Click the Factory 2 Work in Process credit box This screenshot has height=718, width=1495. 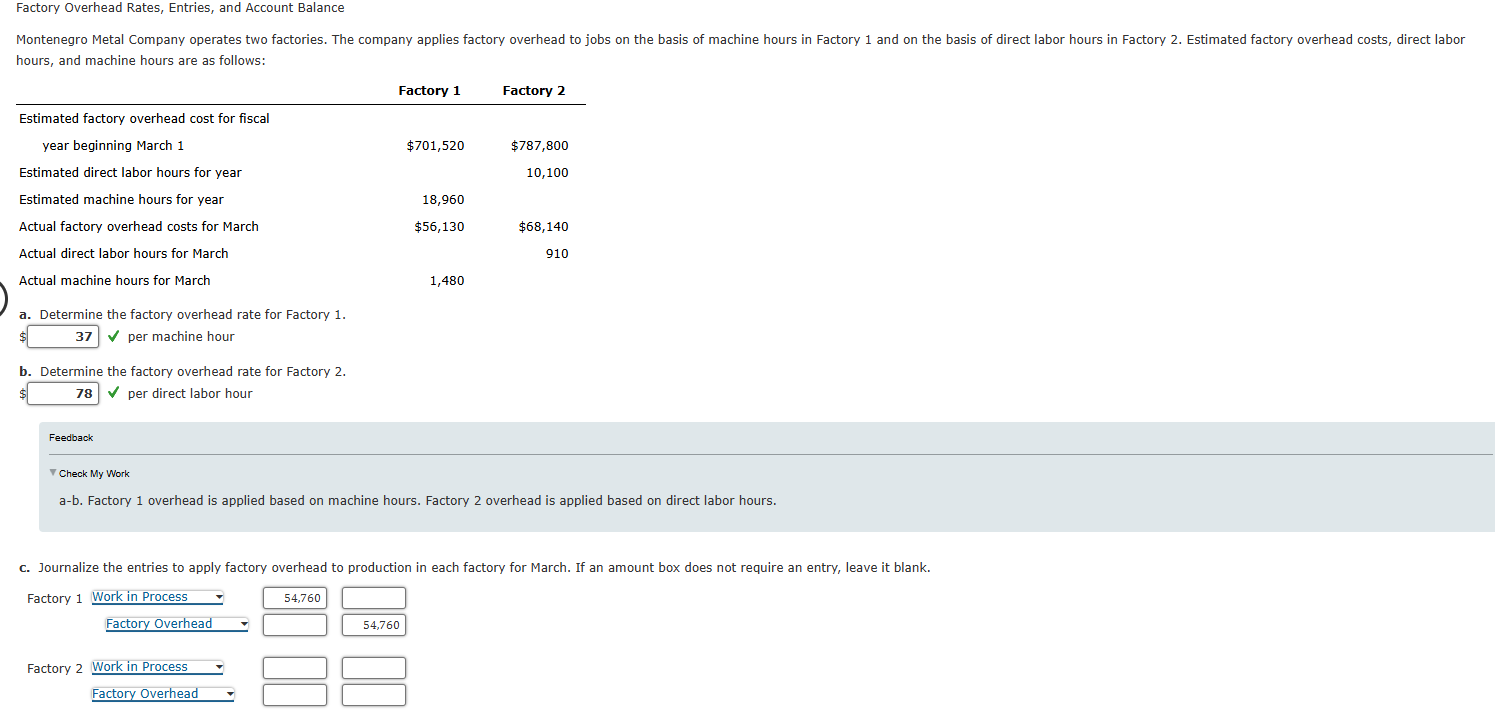point(373,667)
